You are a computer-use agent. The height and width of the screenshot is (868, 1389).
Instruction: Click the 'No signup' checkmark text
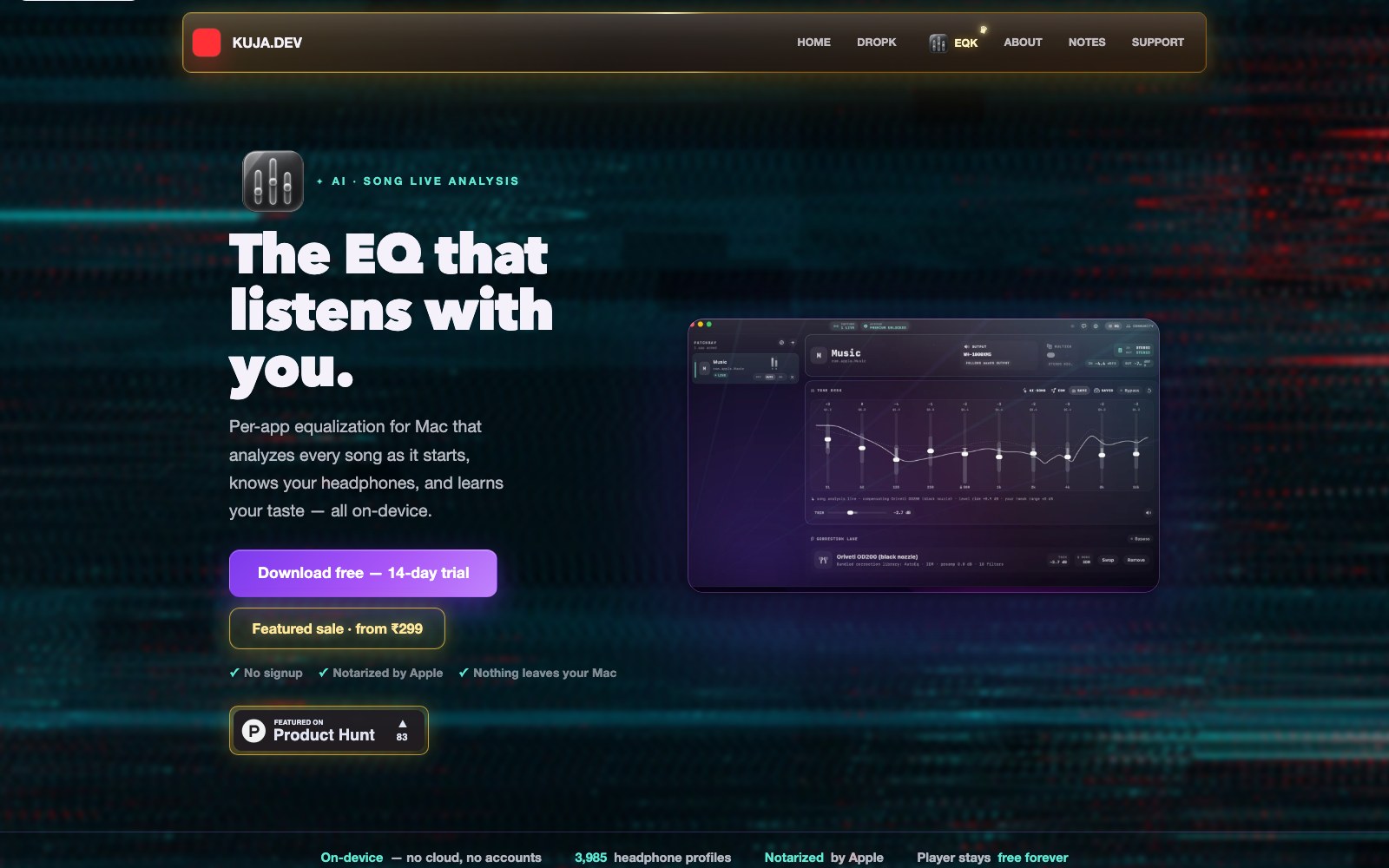(266, 673)
